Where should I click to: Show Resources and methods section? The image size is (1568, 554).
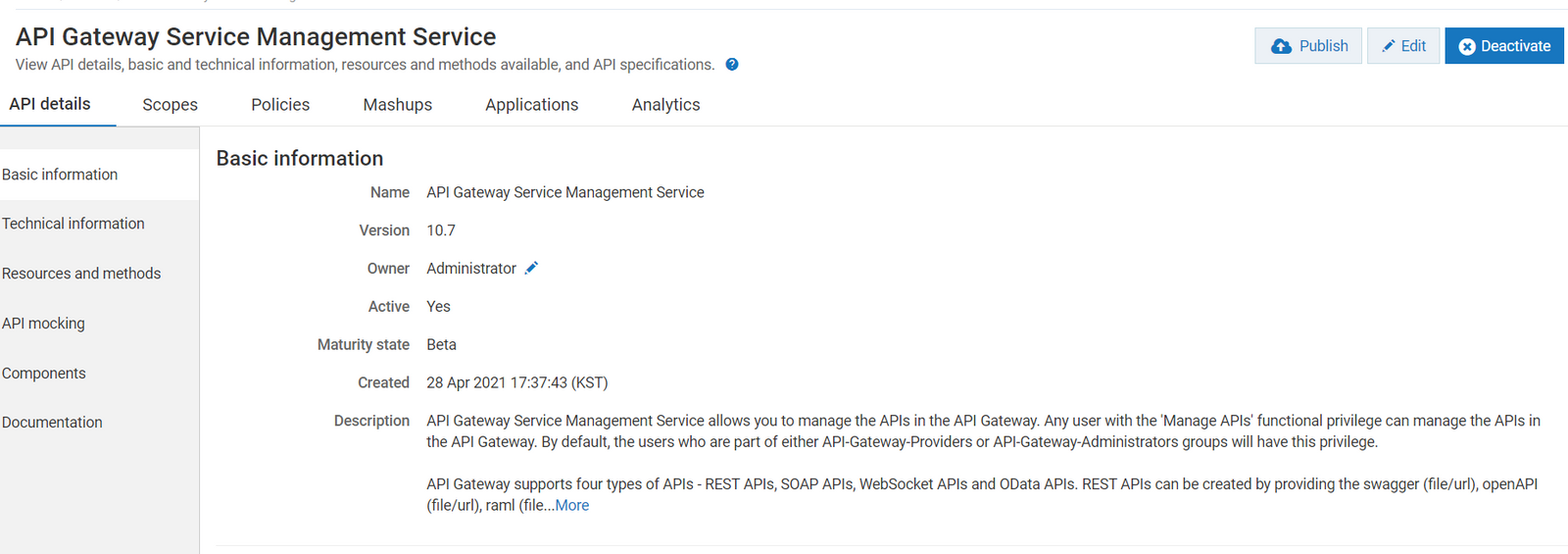click(81, 274)
